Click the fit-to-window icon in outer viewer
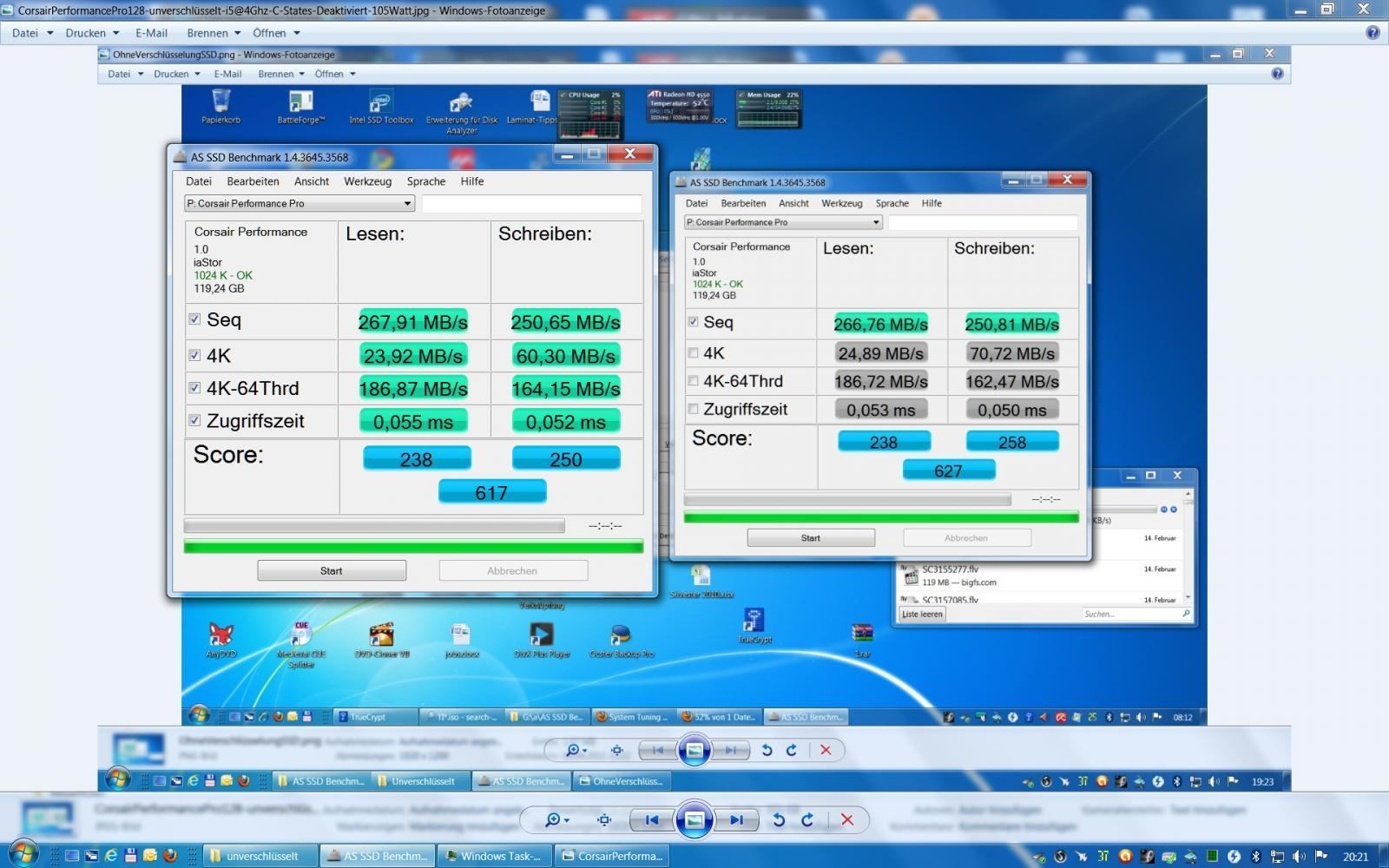The width and height of the screenshot is (1389, 868). coord(605,819)
